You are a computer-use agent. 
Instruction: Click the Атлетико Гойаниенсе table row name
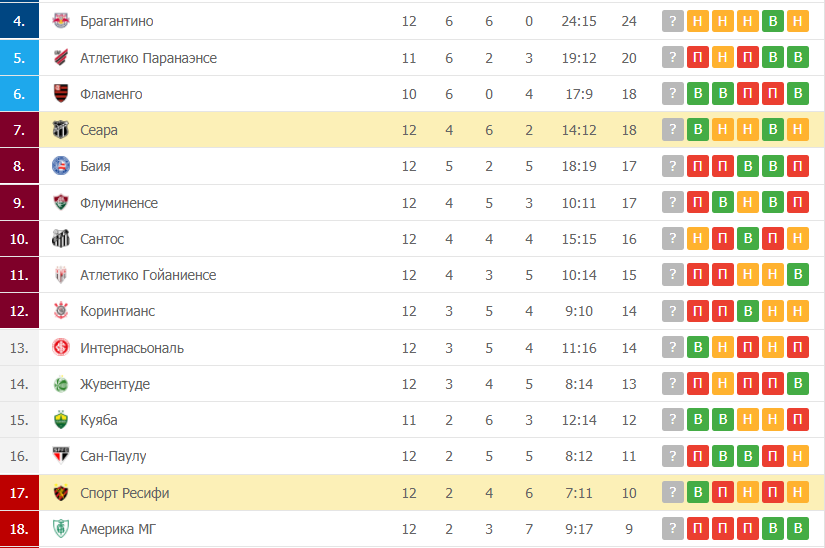(x=148, y=275)
